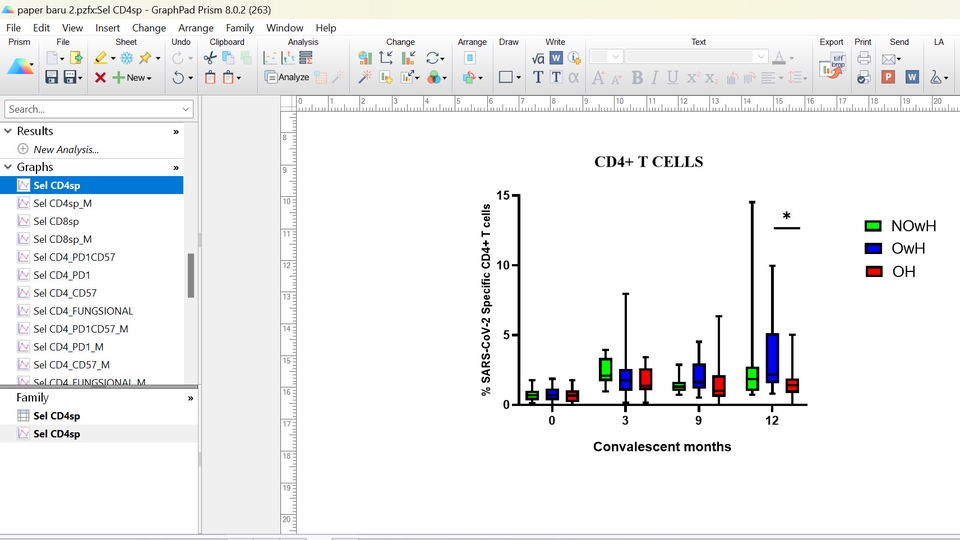Click the blue OwH legend swatch
The image size is (960, 540).
(x=873, y=249)
